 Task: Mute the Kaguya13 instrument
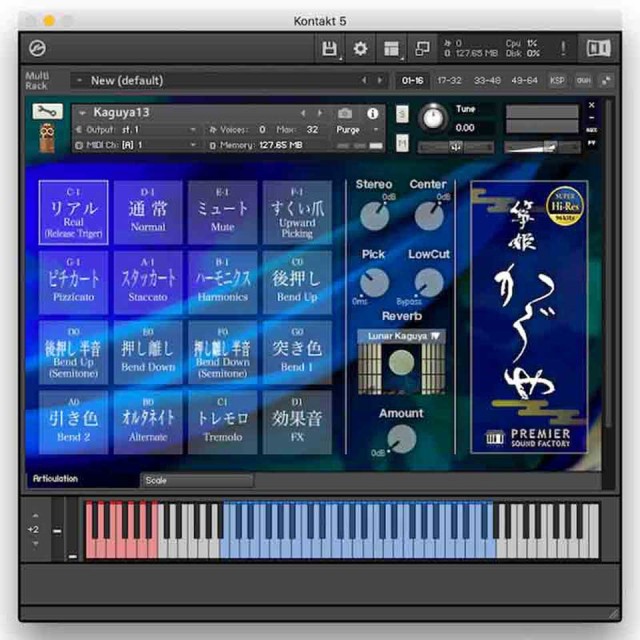(402, 143)
